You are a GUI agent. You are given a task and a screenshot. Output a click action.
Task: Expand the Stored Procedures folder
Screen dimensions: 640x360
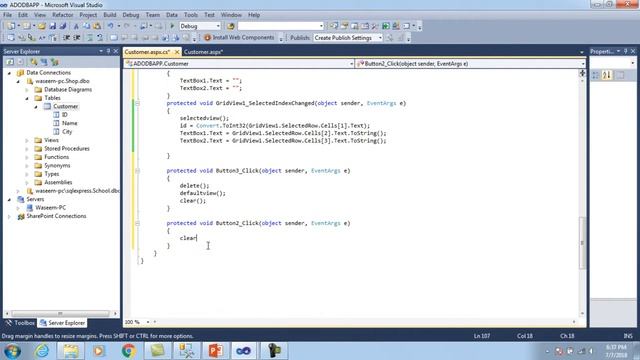27,149
